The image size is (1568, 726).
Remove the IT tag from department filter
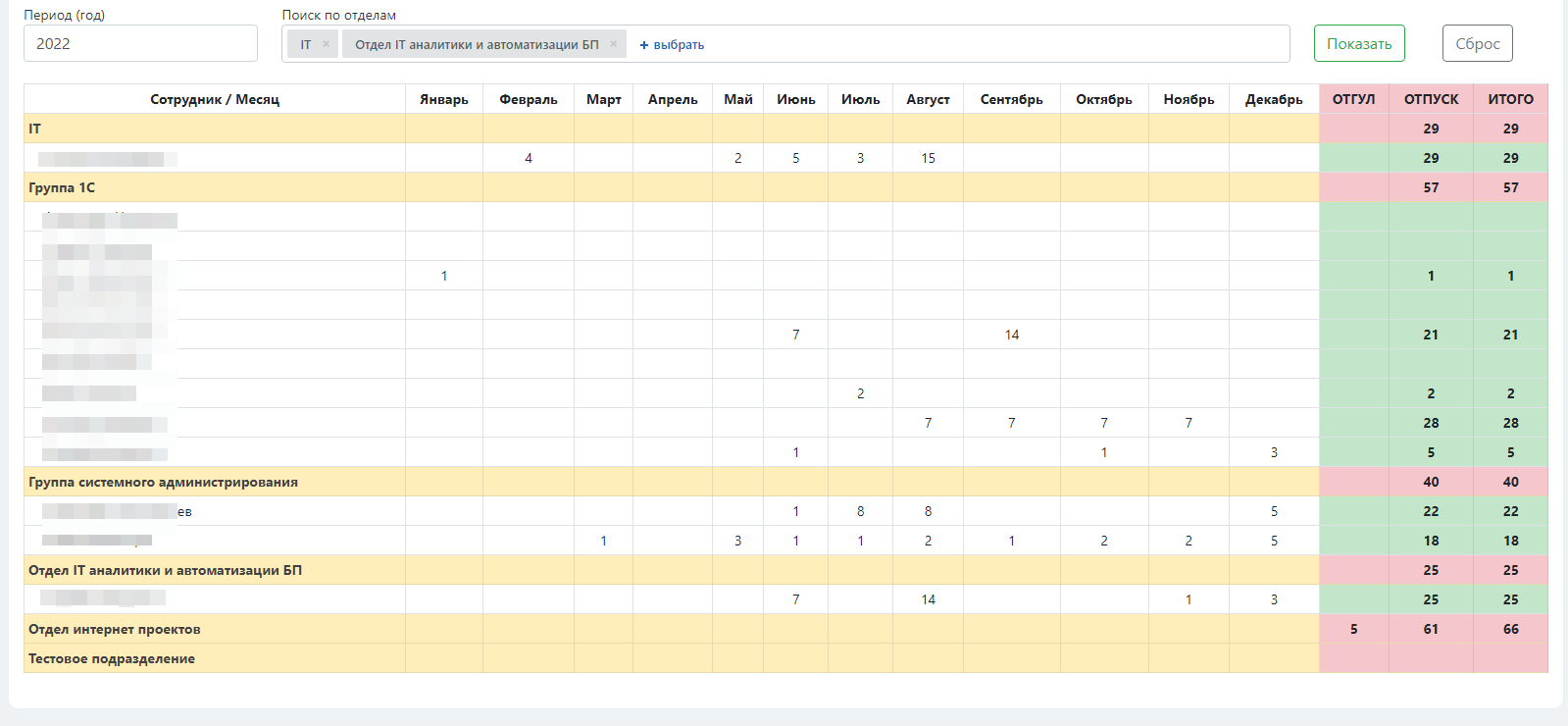coord(326,44)
